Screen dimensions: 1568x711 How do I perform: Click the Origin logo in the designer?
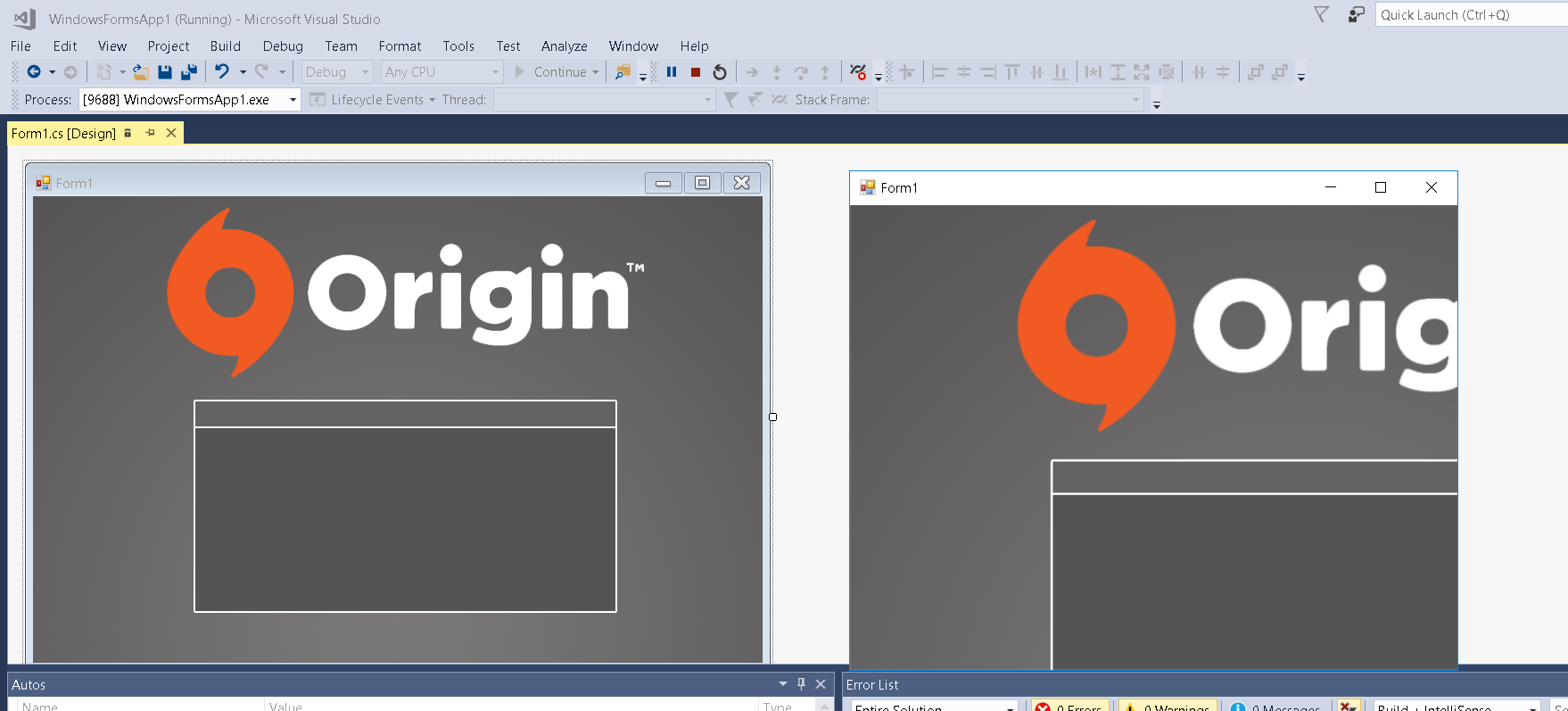(x=406, y=293)
